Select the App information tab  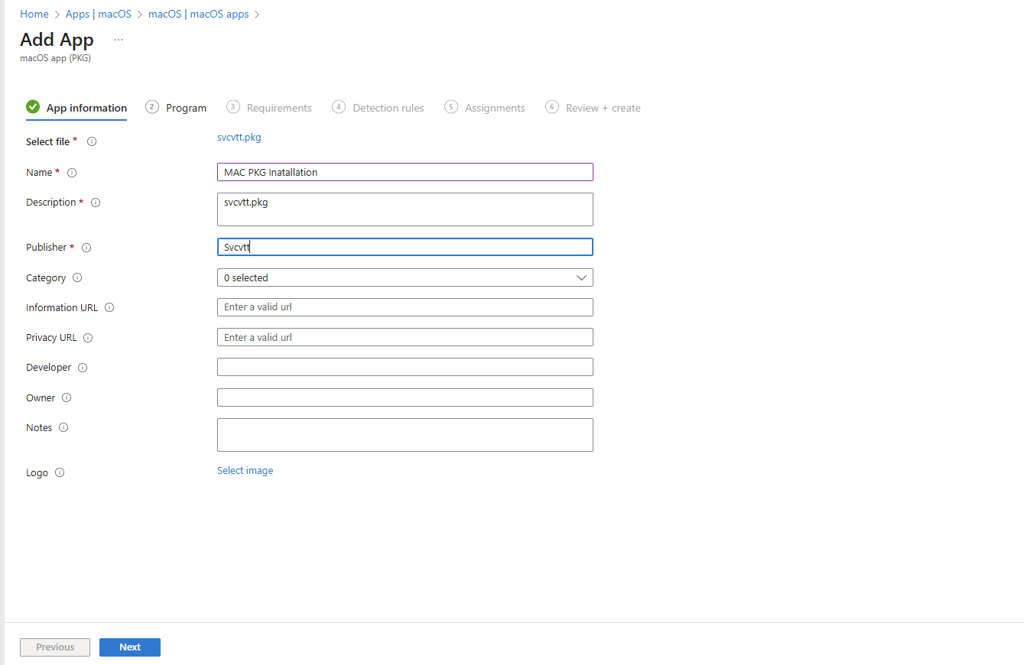coord(77,108)
